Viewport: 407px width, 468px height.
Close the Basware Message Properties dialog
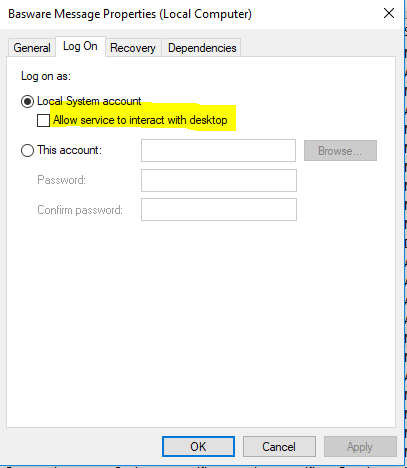(389, 13)
